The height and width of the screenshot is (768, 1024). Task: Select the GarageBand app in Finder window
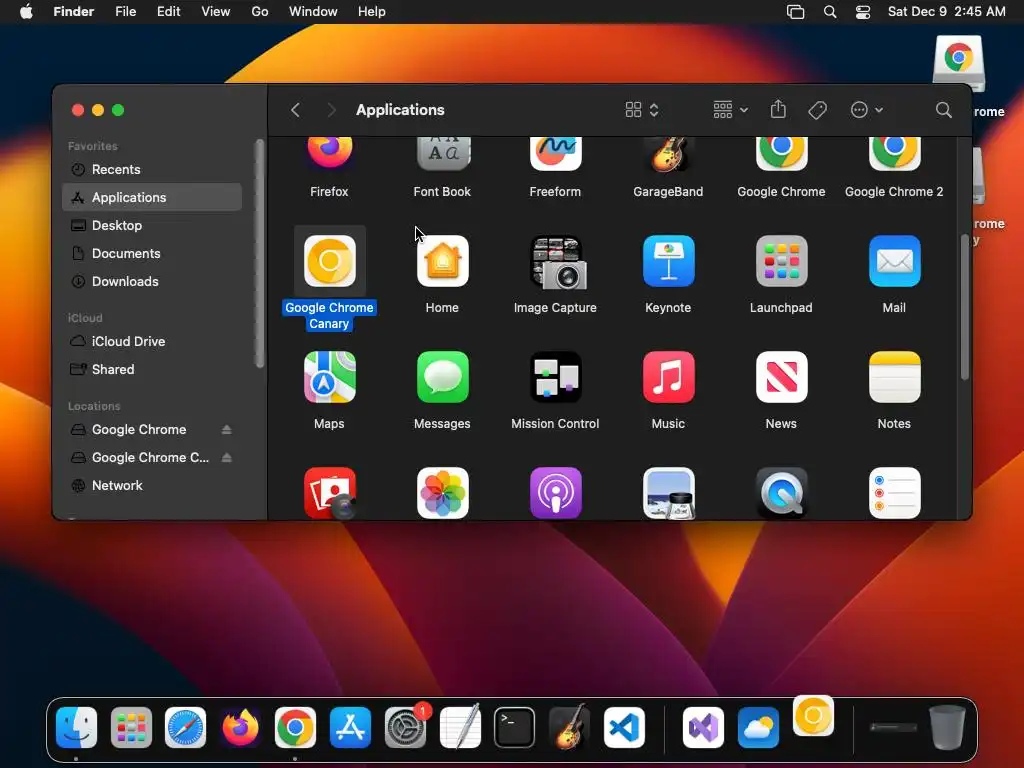point(668,154)
